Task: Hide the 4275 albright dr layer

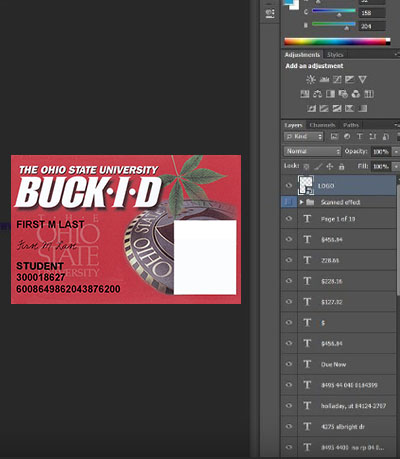Action: click(289, 426)
